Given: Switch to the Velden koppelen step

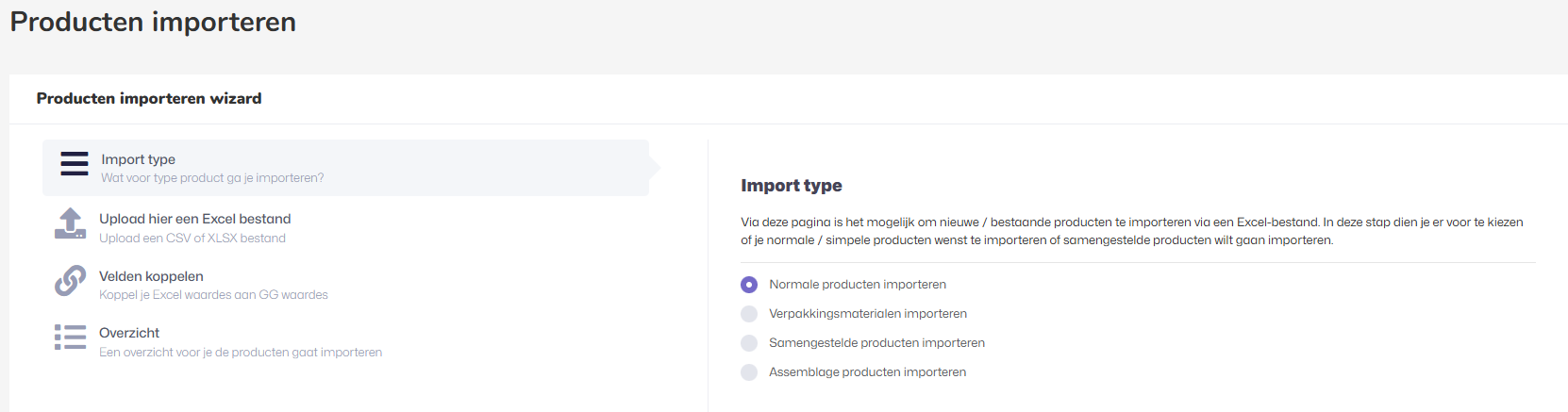Looking at the screenshot, I should (x=151, y=276).
